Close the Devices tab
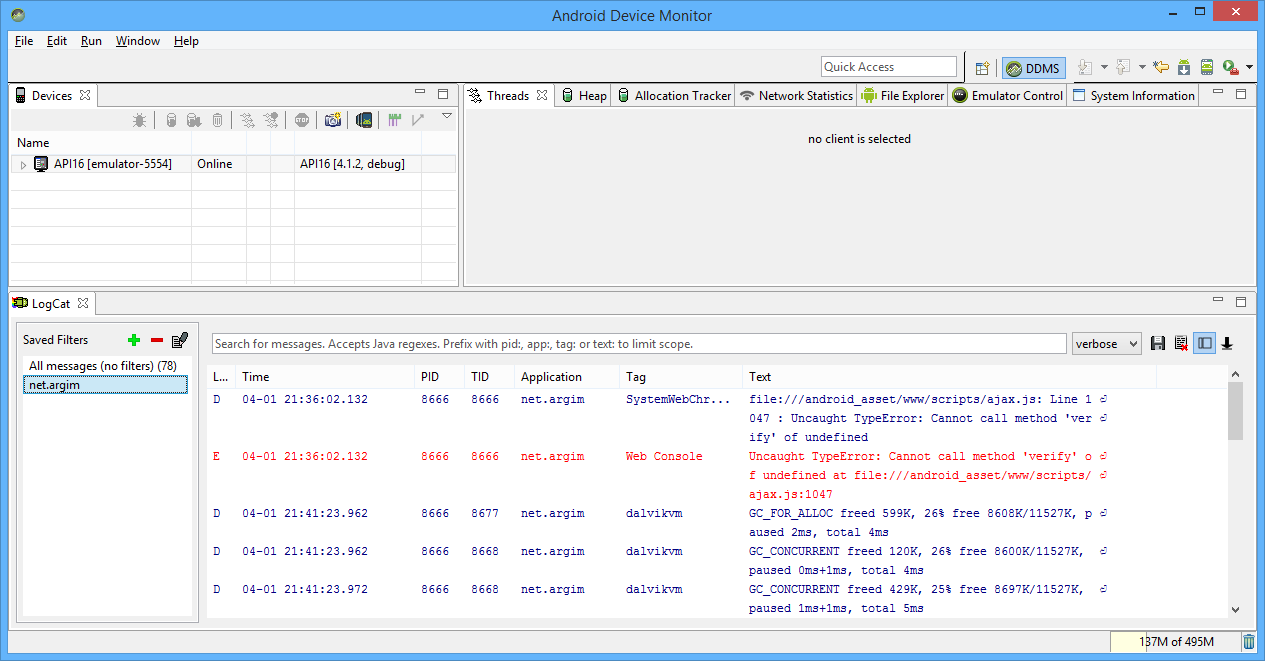Image resolution: width=1265 pixels, height=661 pixels. pyautogui.click(x=85, y=95)
